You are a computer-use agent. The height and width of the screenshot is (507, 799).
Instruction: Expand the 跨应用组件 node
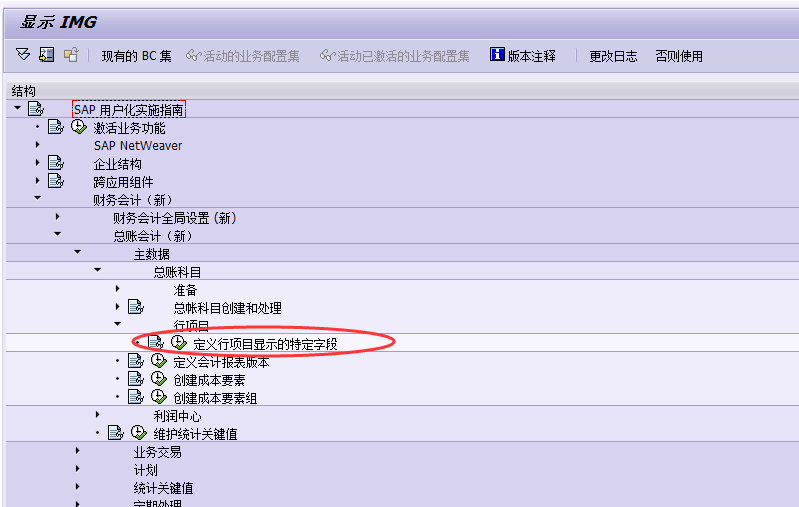38,180
